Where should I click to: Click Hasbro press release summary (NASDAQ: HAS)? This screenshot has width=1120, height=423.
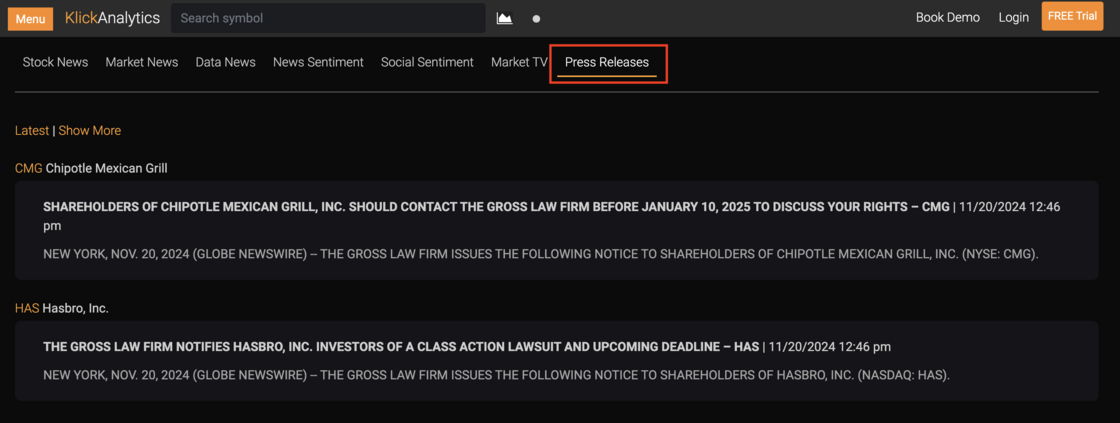point(496,374)
